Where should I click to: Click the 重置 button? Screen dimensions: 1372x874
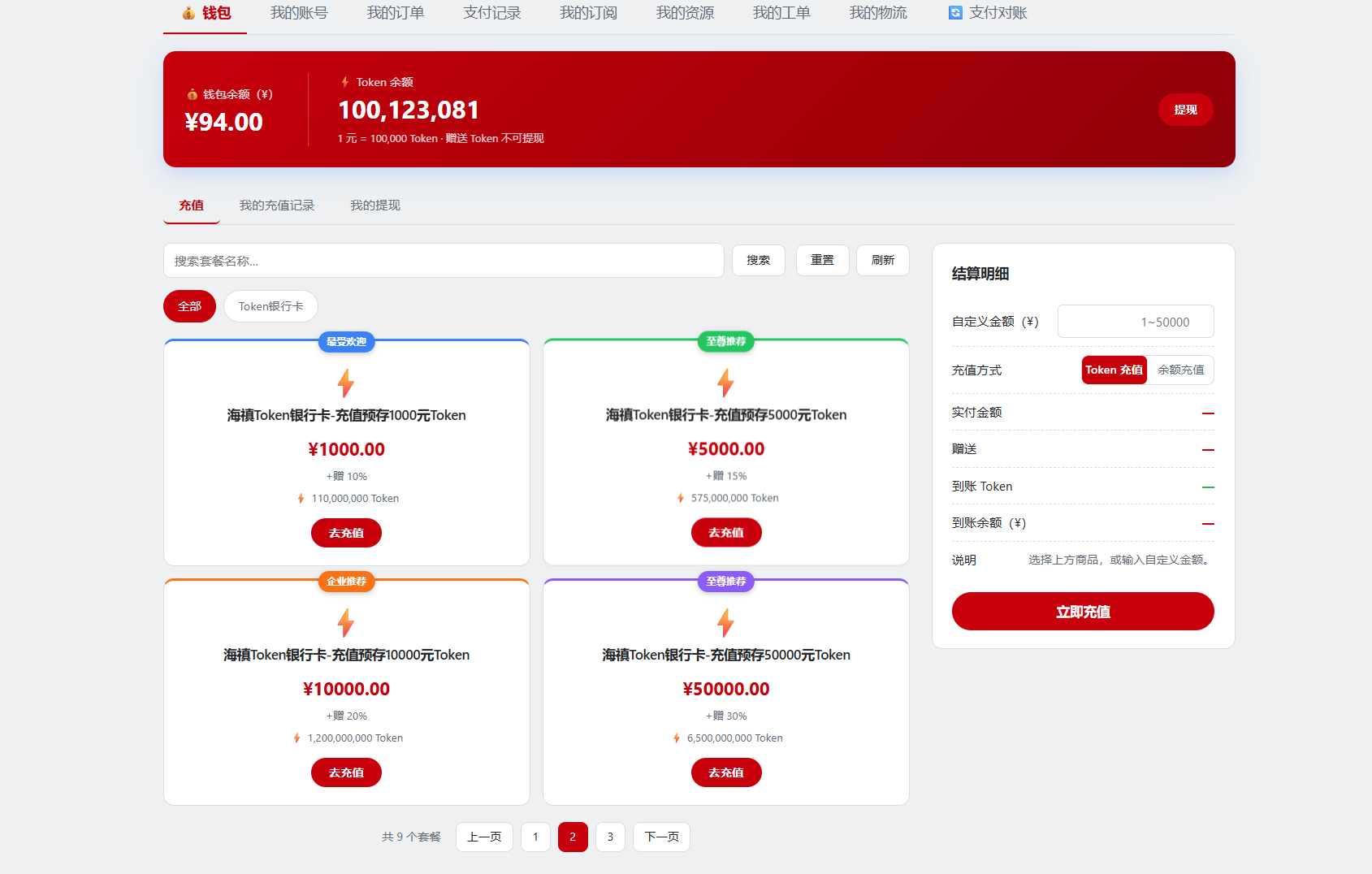[823, 260]
